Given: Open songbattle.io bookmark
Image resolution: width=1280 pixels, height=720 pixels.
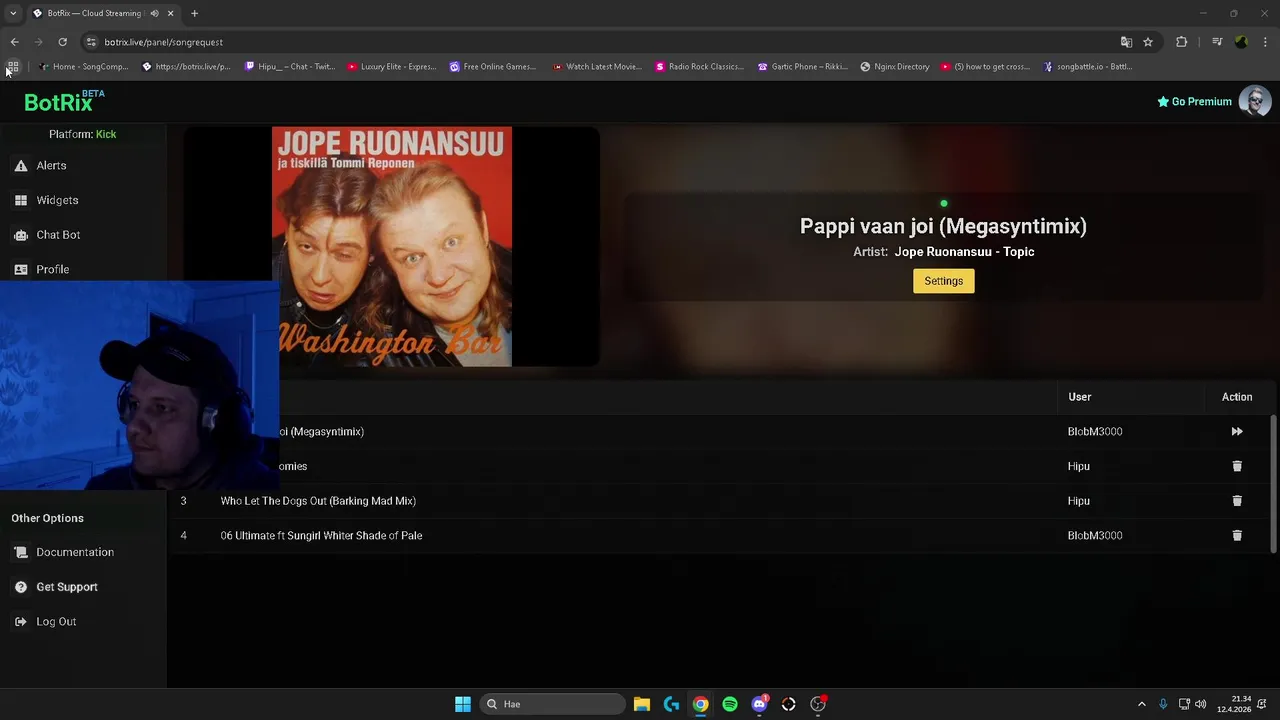Looking at the screenshot, I should click(x=1088, y=67).
